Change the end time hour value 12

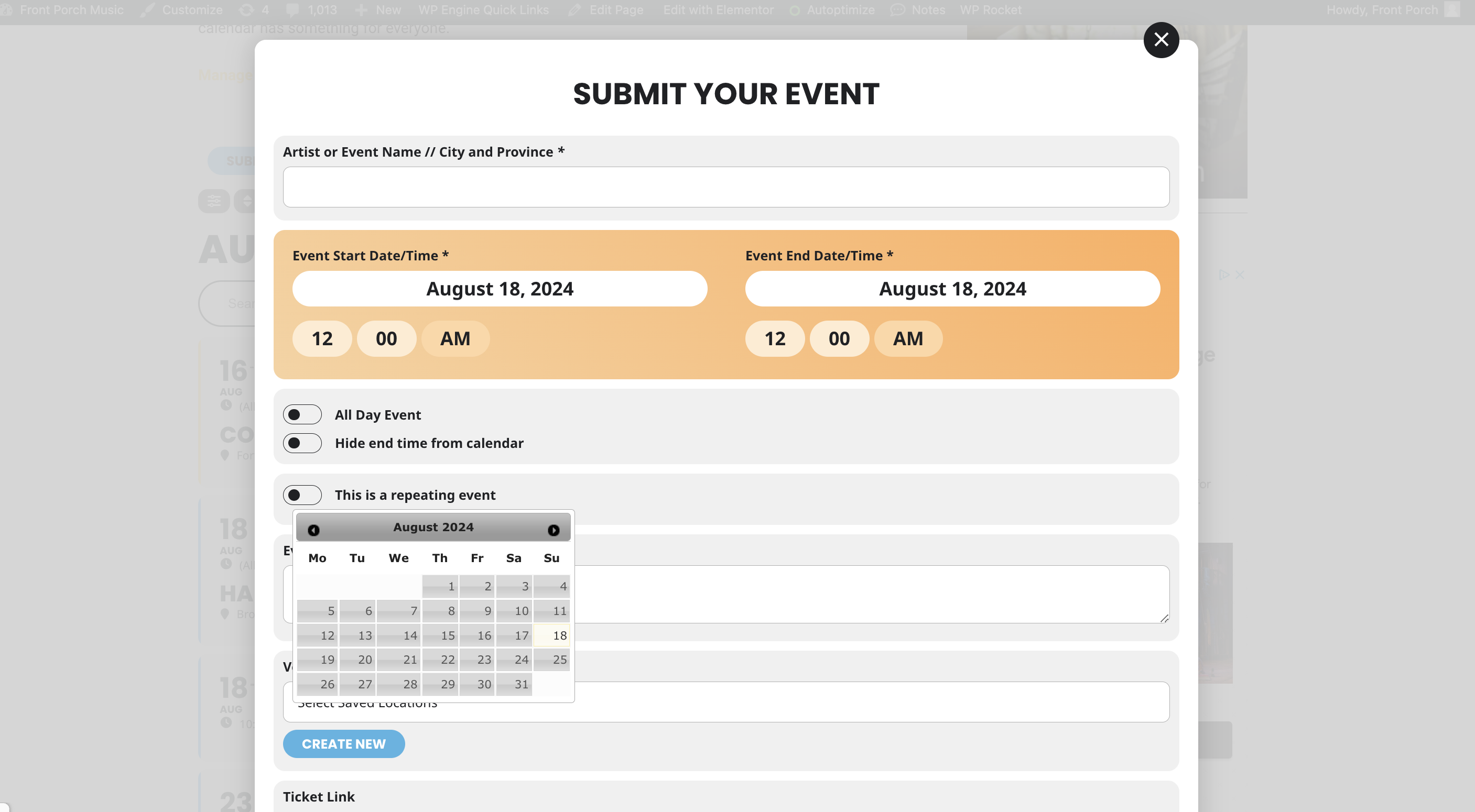pyautogui.click(x=775, y=339)
